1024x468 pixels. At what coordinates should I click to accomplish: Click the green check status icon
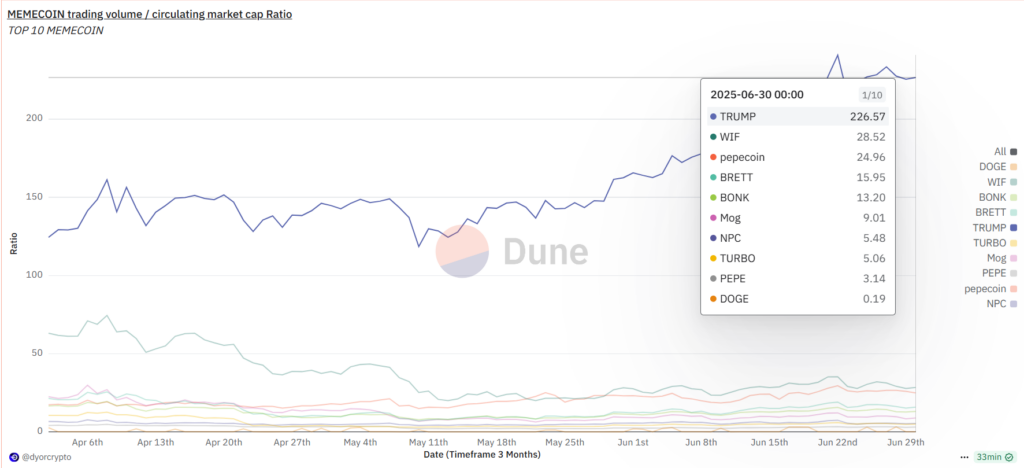1009,457
